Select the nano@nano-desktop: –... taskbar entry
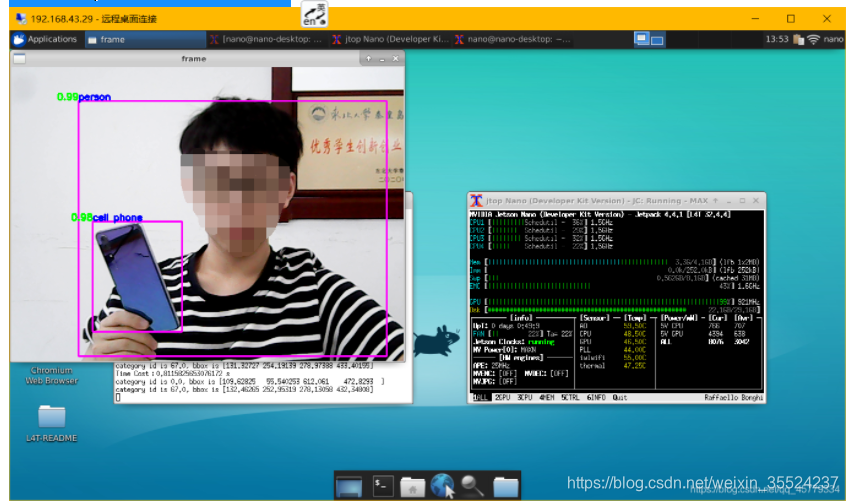 [x=513, y=40]
